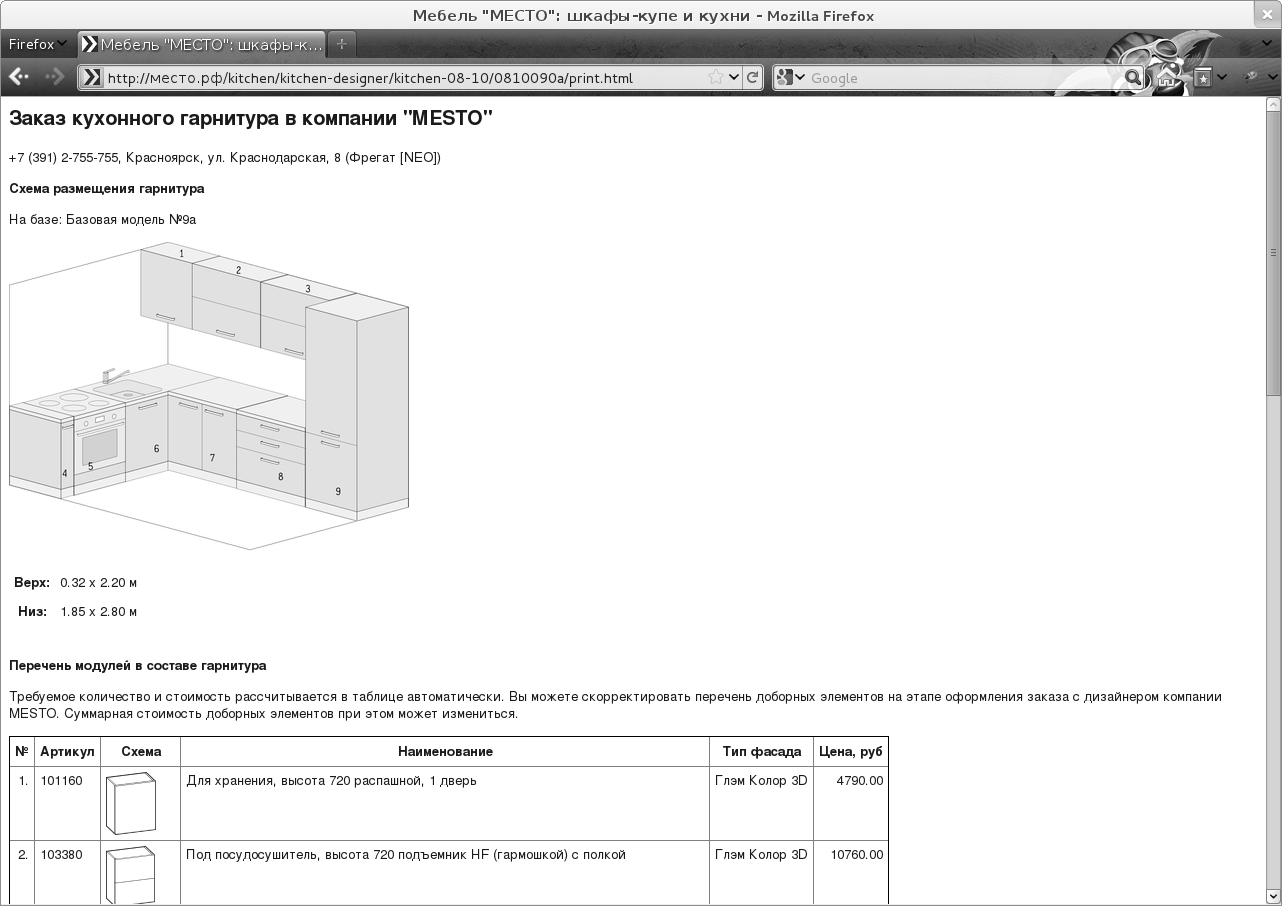Reload the page with the refresh button

click(753, 78)
